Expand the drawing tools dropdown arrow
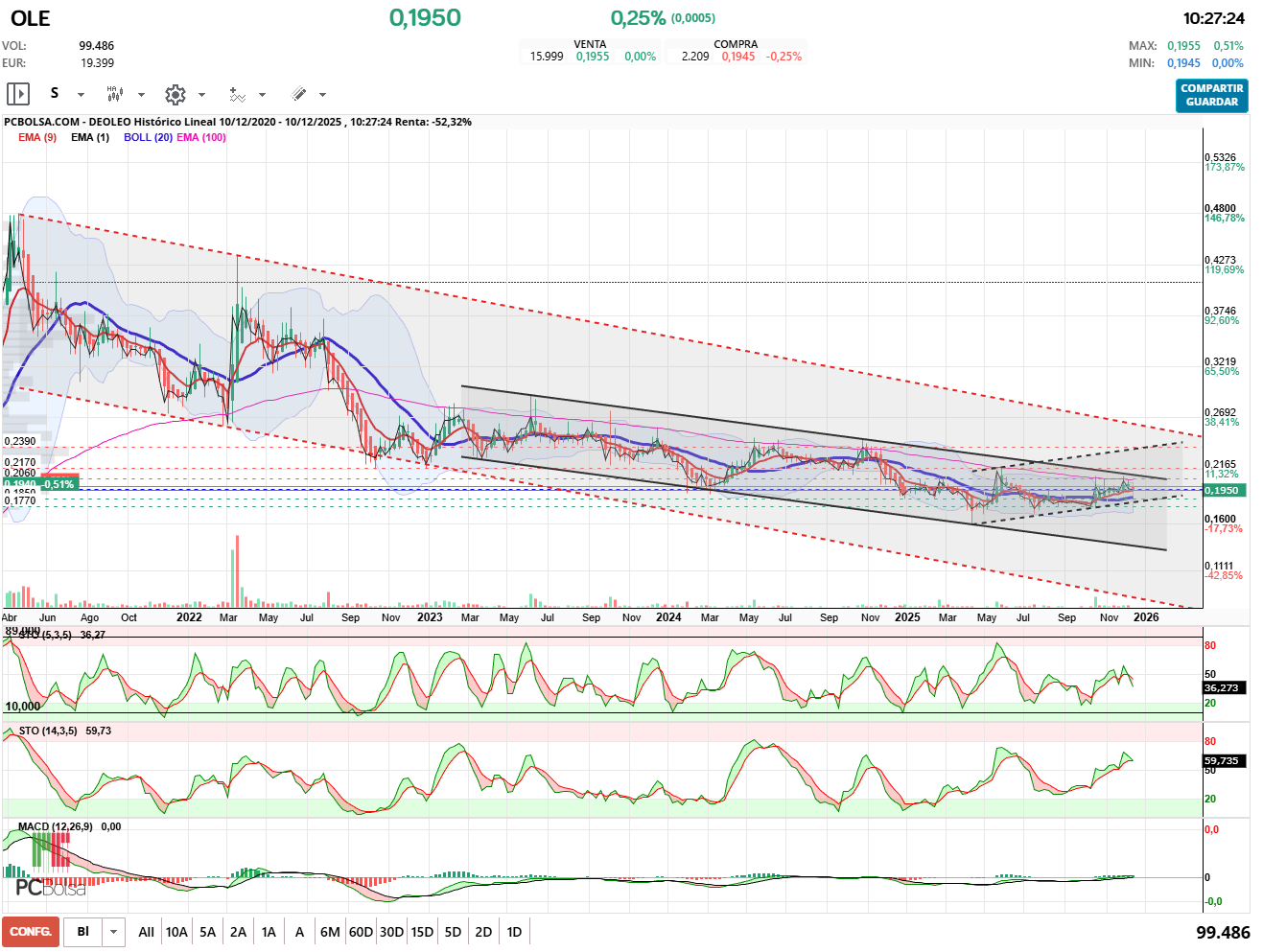The width and height of the screenshot is (1263, 952). coord(322,95)
